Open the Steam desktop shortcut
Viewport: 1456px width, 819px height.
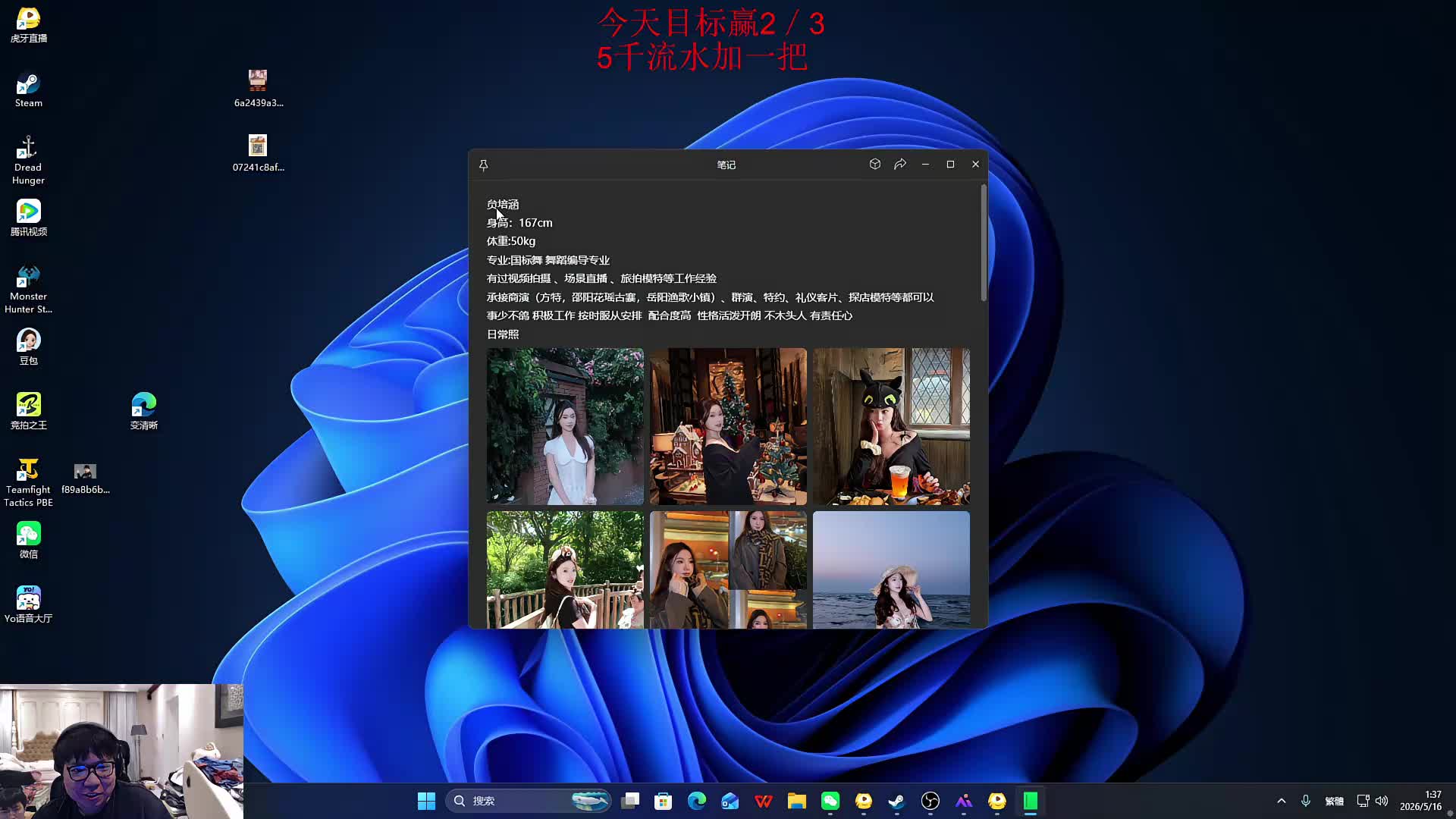point(29,90)
